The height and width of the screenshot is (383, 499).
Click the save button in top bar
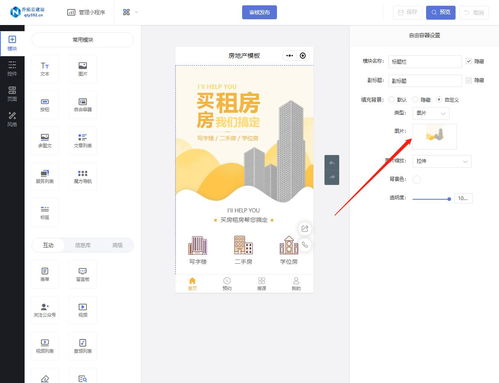408,12
